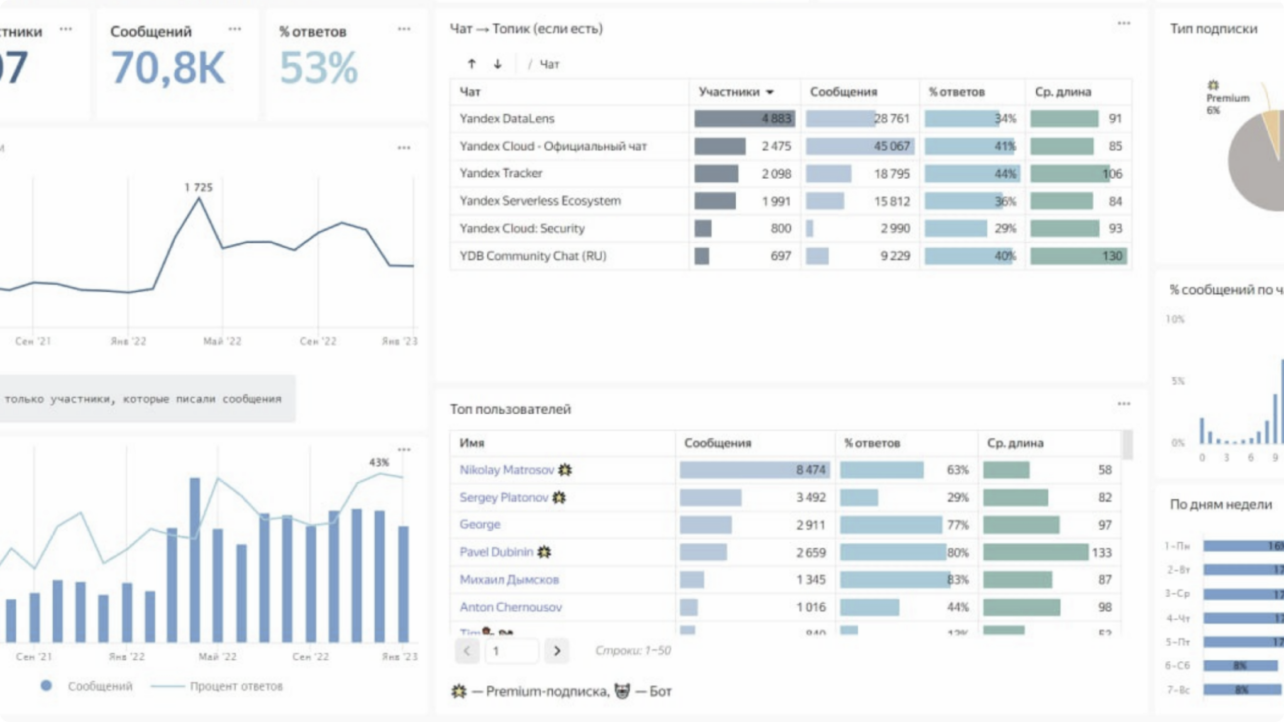Screen dimensions: 1284x722
Task: Sort top users by % ответов header
Action: [x=872, y=443]
